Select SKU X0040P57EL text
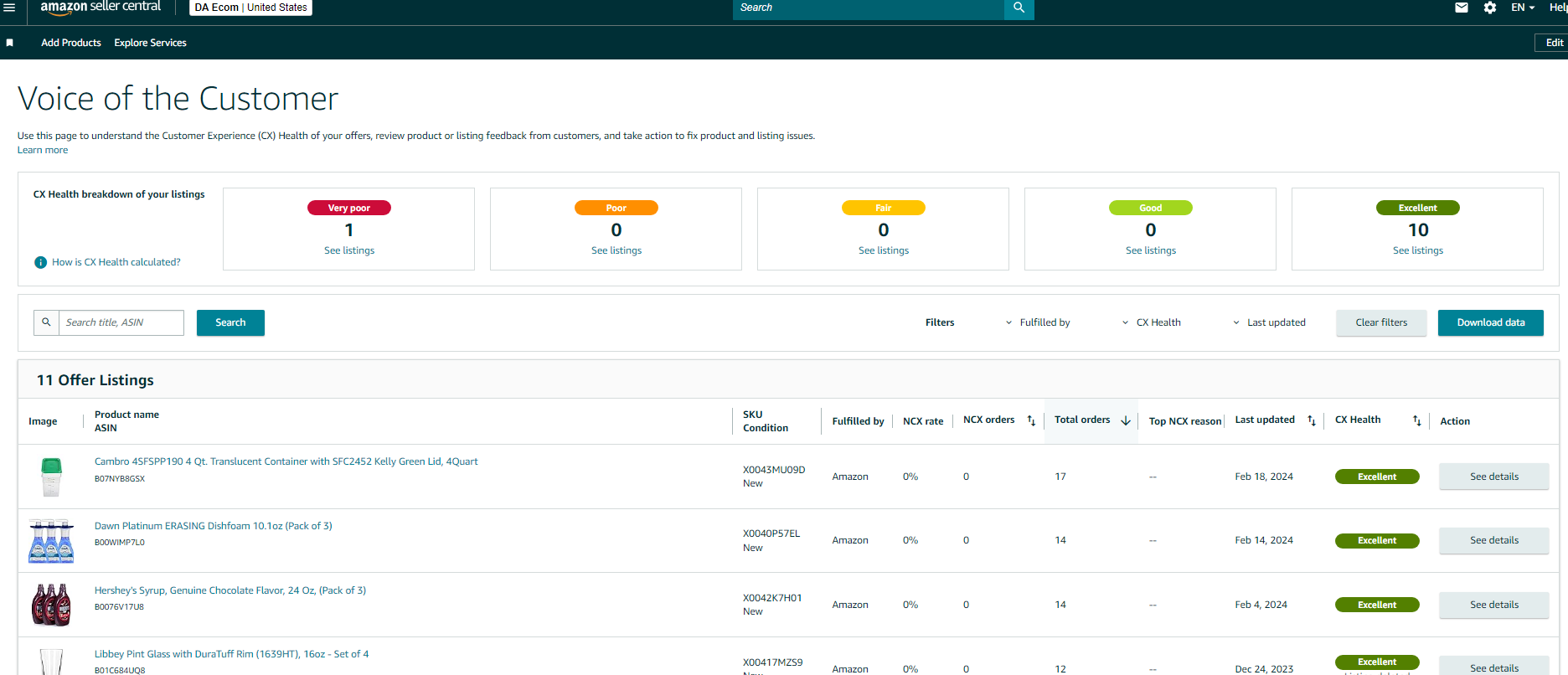The image size is (1568, 675). pyautogui.click(x=771, y=533)
